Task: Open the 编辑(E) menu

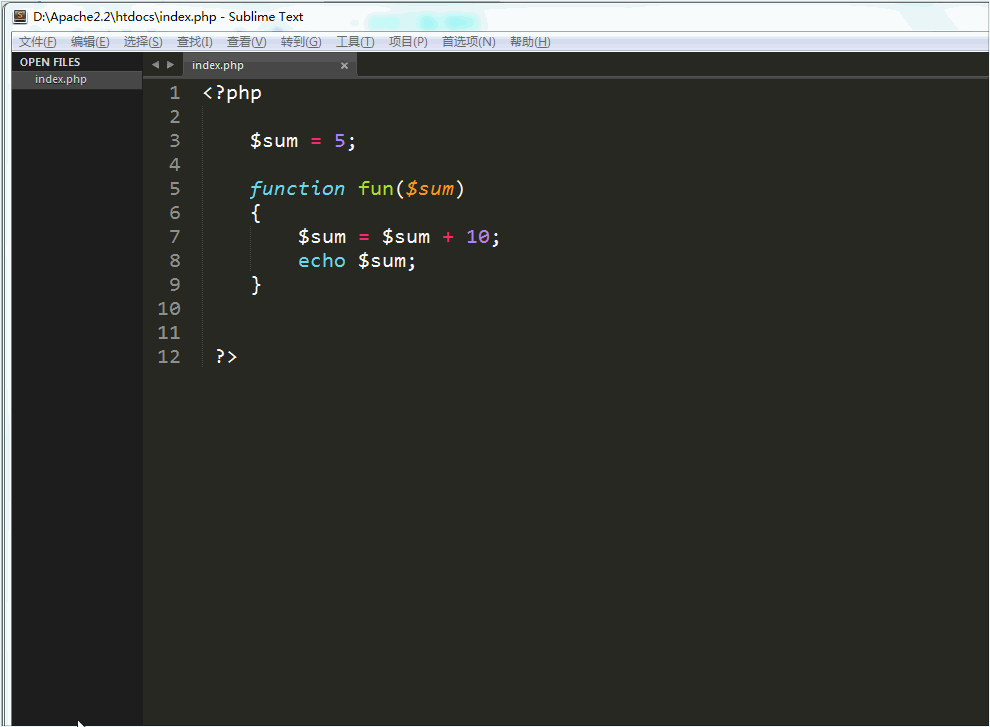Action: pos(90,42)
